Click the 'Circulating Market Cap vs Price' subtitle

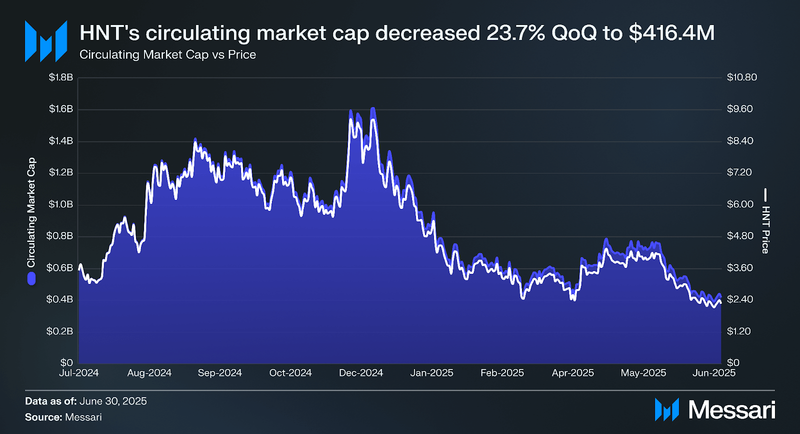point(168,55)
